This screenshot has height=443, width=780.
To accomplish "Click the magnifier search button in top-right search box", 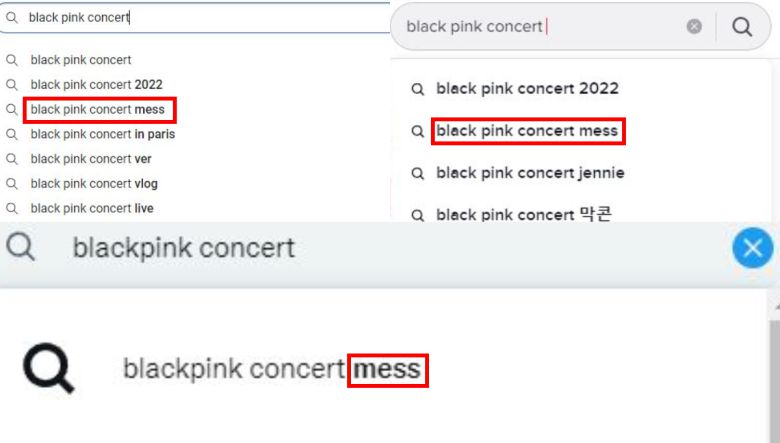I will [x=742, y=27].
